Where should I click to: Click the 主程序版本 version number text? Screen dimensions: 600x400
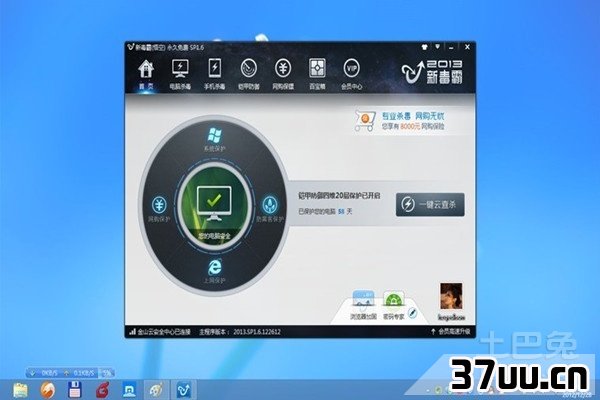240,332
